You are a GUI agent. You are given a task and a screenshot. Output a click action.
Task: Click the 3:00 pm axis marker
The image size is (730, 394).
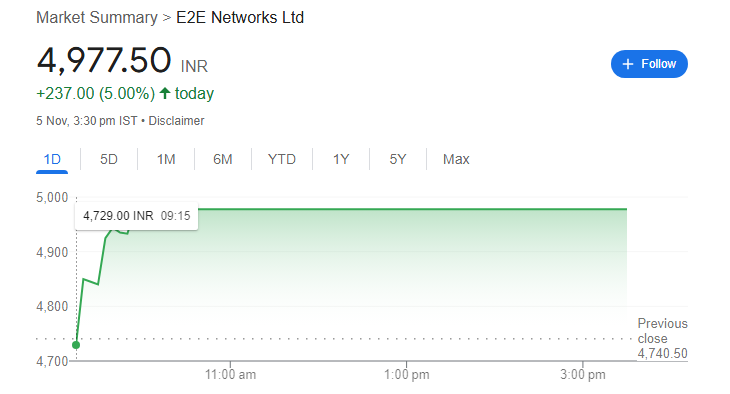coord(583,374)
